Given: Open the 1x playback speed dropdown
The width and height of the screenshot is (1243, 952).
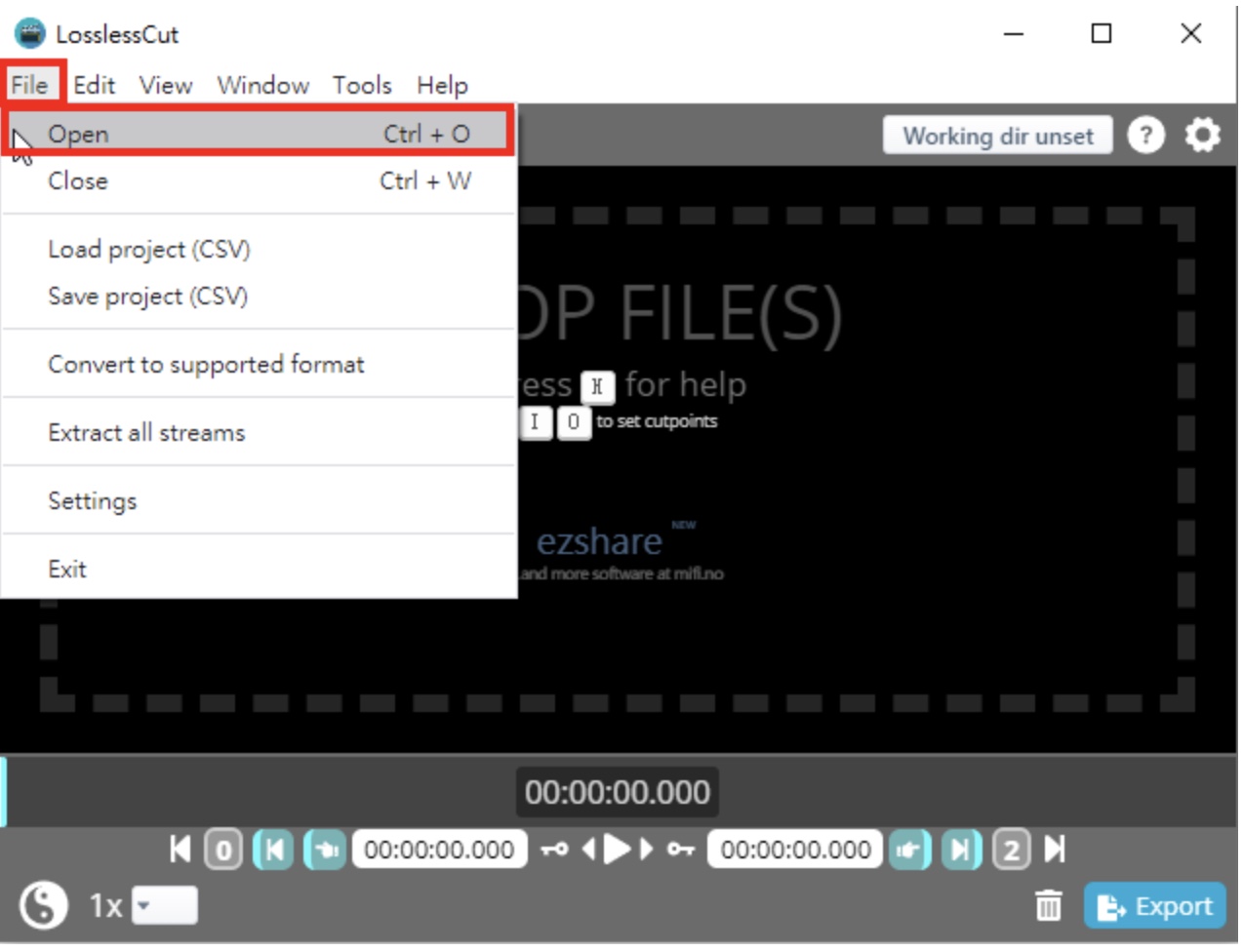Looking at the screenshot, I should [x=165, y=905].
